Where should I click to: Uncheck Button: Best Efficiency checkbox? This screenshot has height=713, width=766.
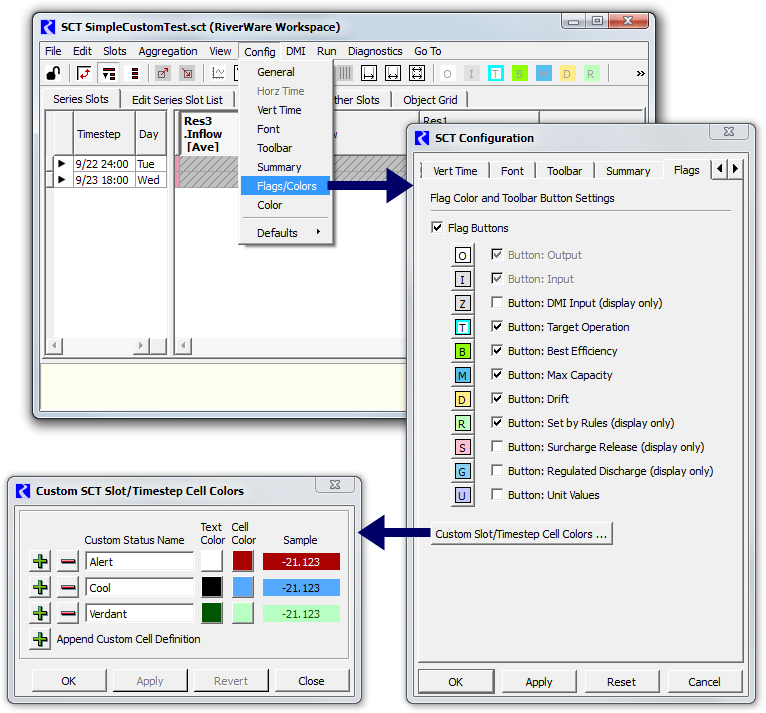click(x=497, y=351)
